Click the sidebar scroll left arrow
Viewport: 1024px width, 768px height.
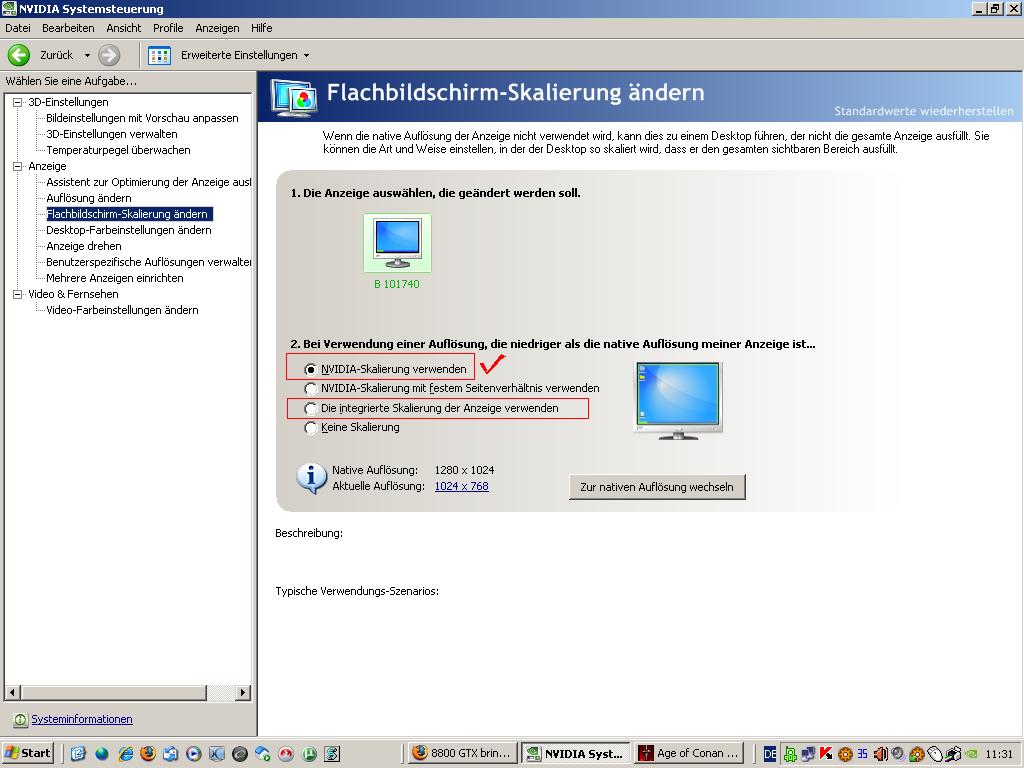point(12,692)
